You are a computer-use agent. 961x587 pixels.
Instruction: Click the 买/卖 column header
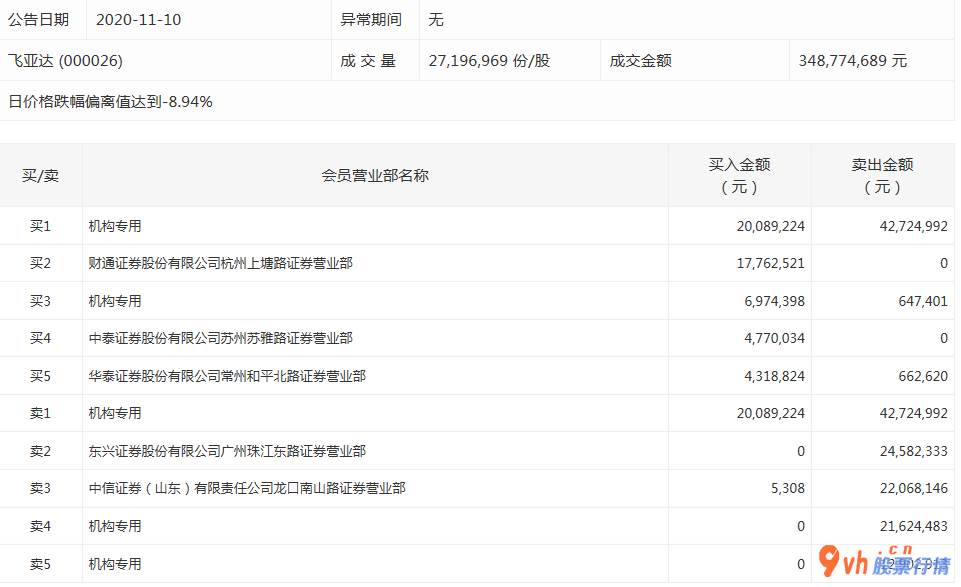click(41, 176)
